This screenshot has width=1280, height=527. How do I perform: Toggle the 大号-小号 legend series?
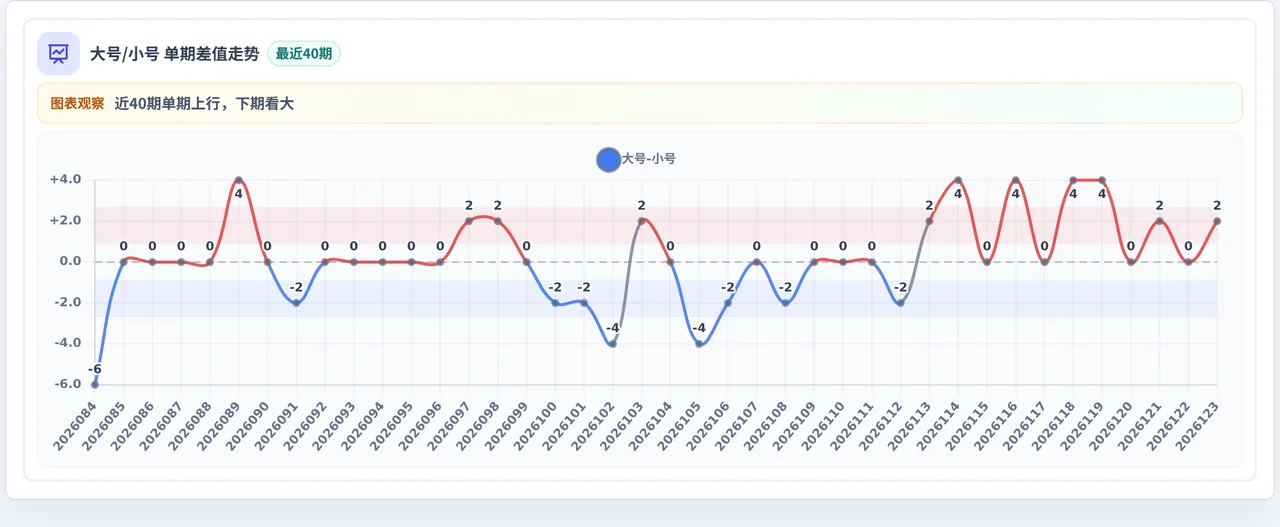pos(636,159)
